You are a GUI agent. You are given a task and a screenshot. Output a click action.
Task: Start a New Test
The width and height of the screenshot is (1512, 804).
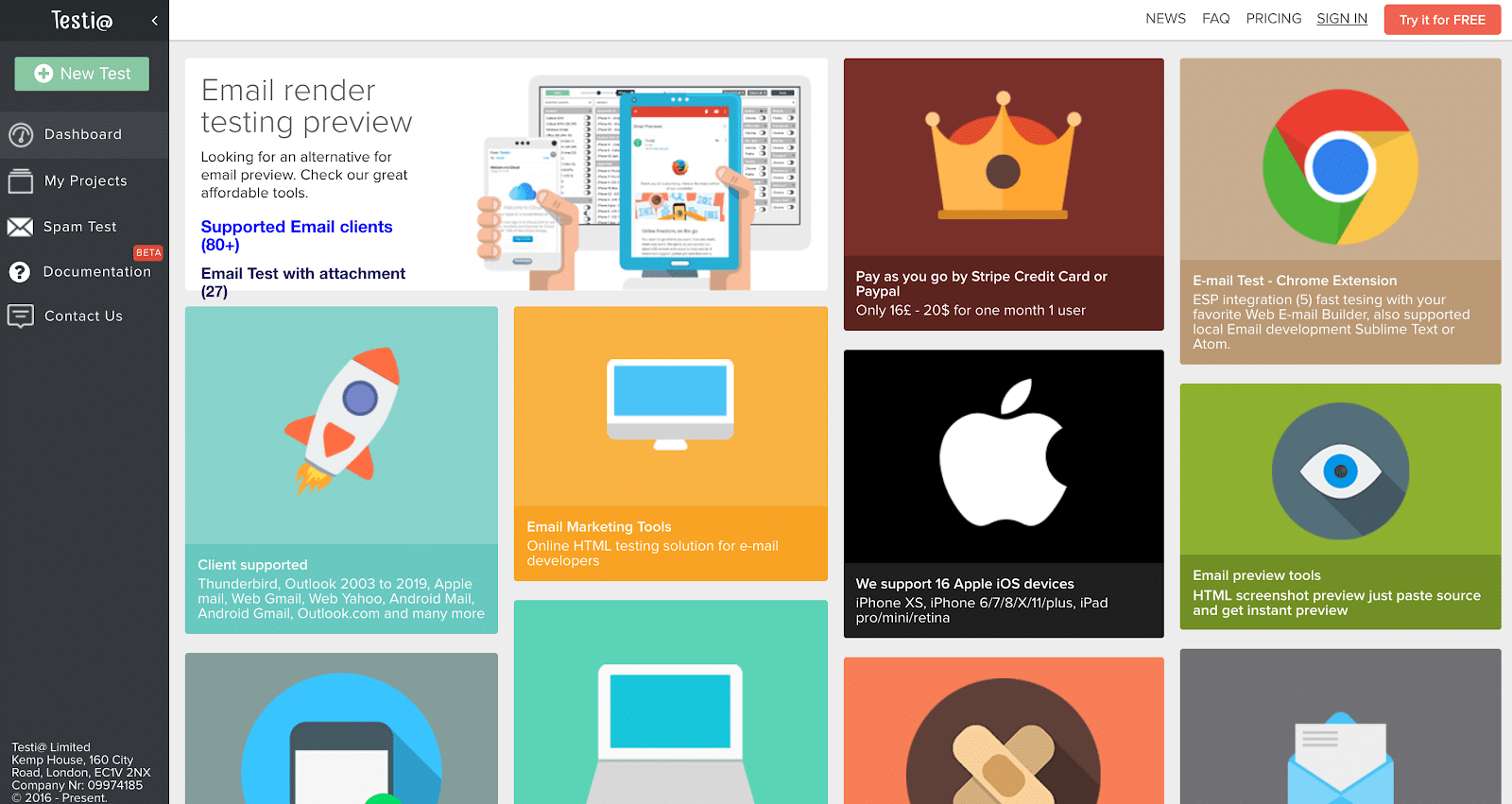click(82, 74)
